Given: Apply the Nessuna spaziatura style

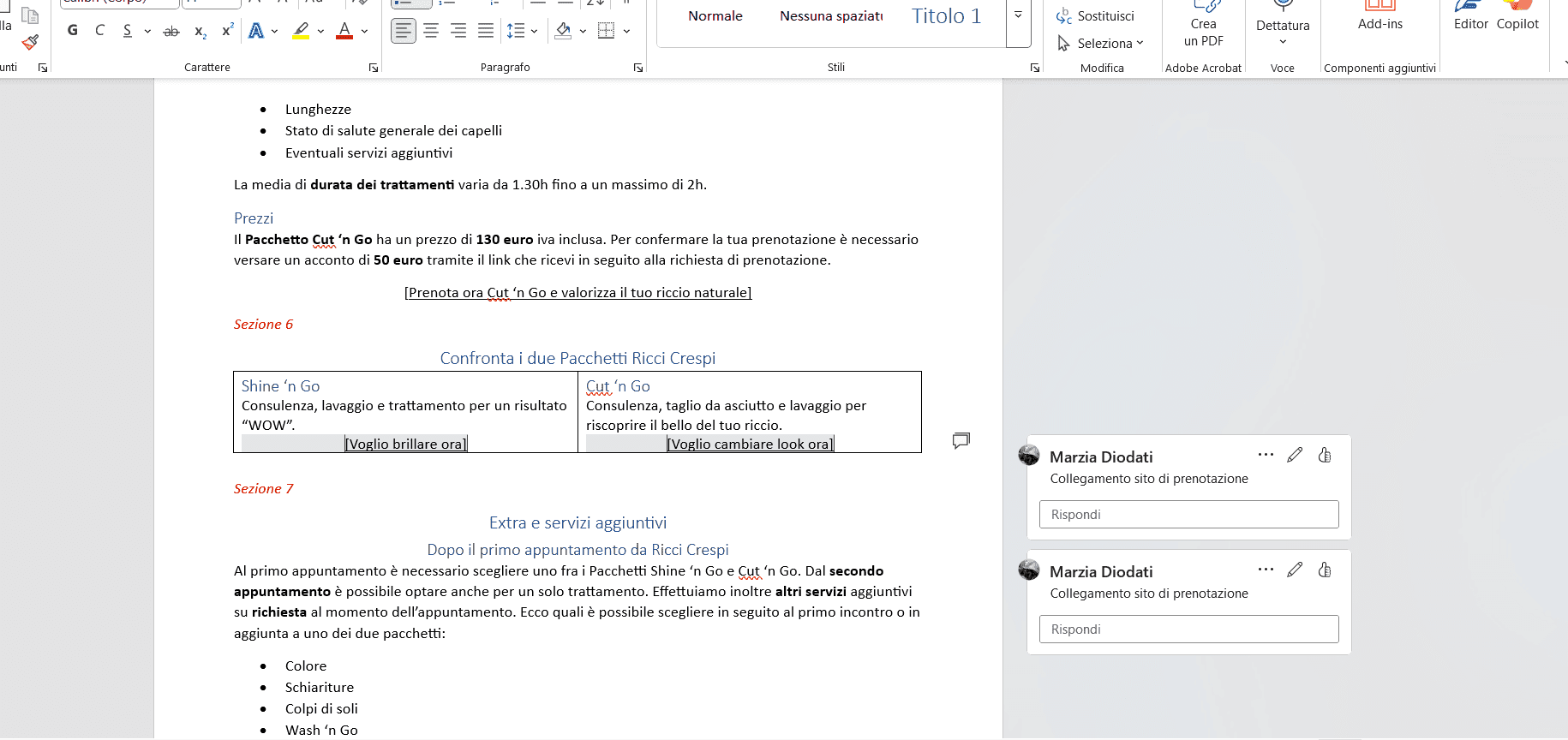Looking at the screenshot, I should [831, 16].
